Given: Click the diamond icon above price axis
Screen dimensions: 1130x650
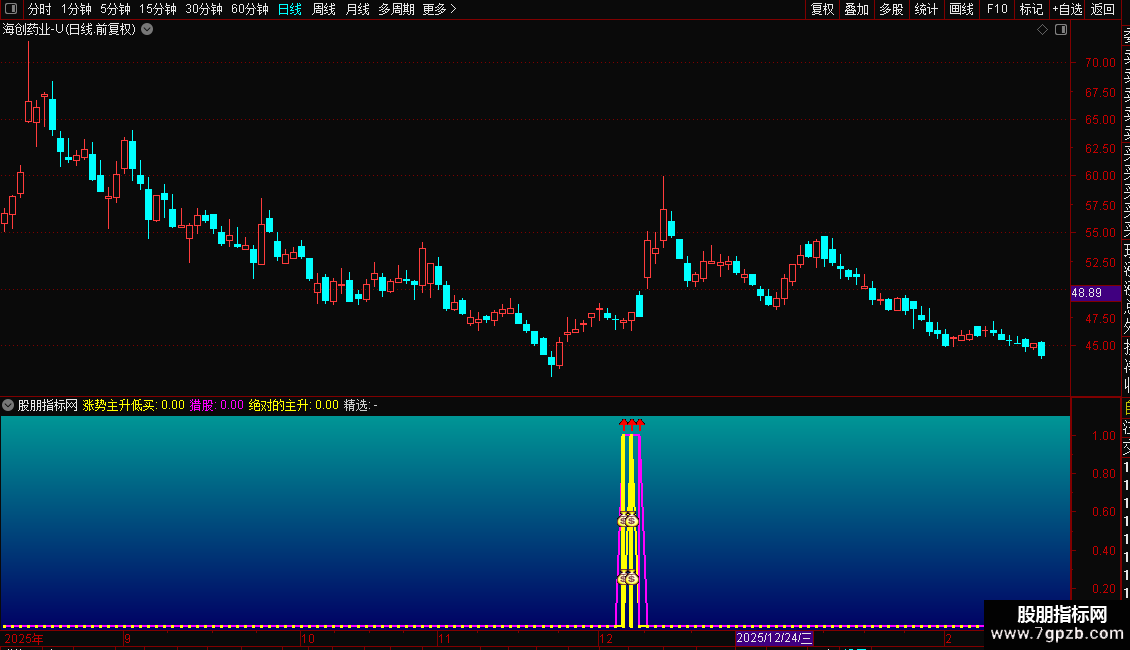Looking at the screenshot, I should (1042, 30).
